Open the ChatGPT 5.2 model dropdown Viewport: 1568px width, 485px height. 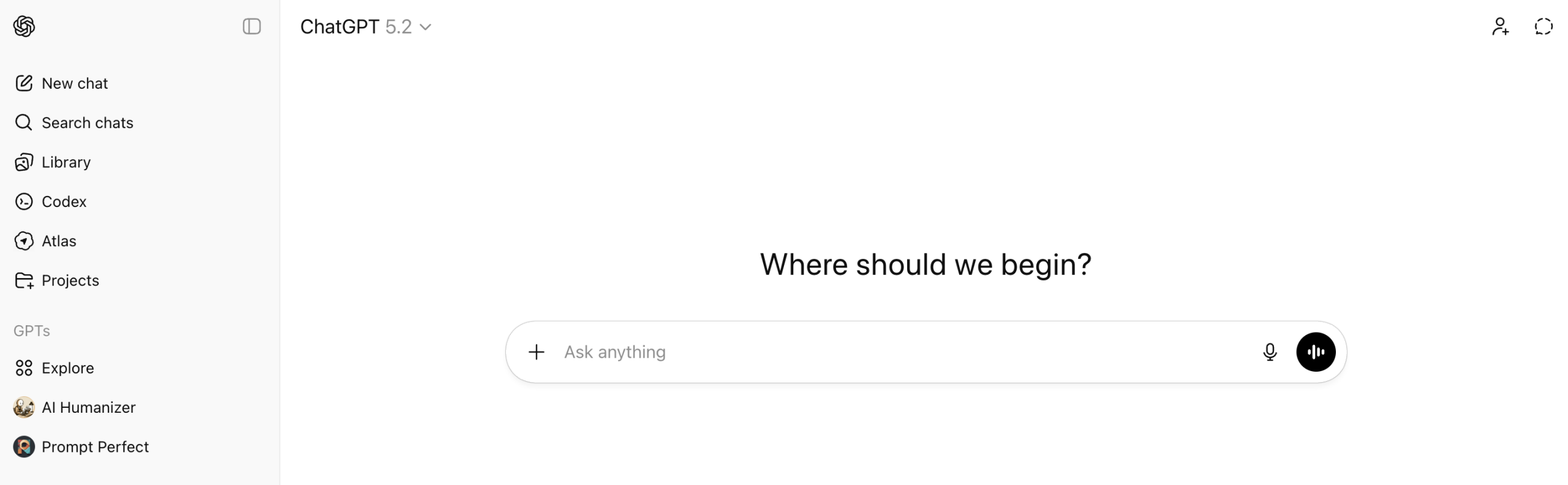(x=366, y=26)
